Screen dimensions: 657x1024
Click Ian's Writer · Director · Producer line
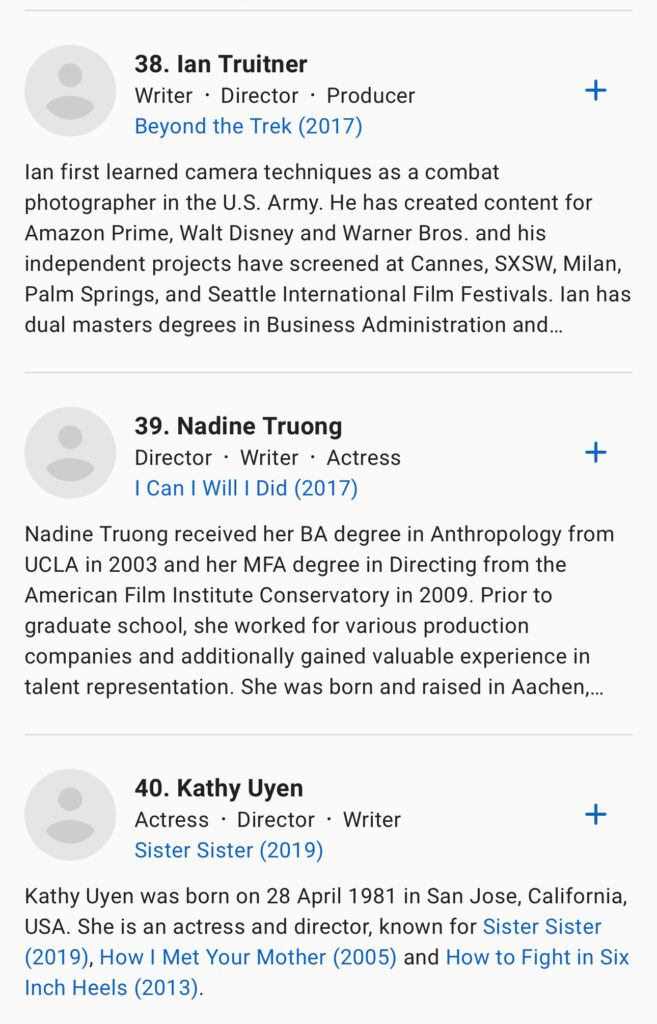point(275,96)
